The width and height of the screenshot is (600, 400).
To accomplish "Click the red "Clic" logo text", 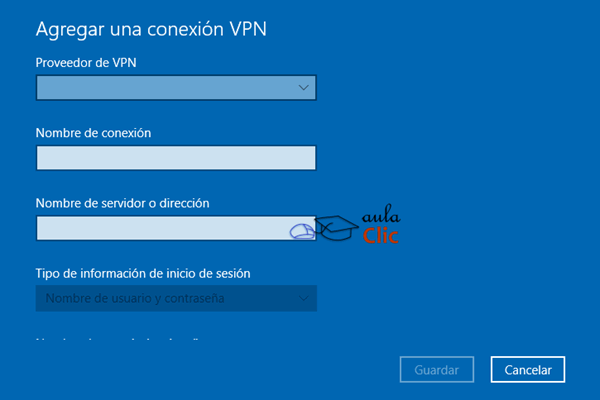I will 380,235.
